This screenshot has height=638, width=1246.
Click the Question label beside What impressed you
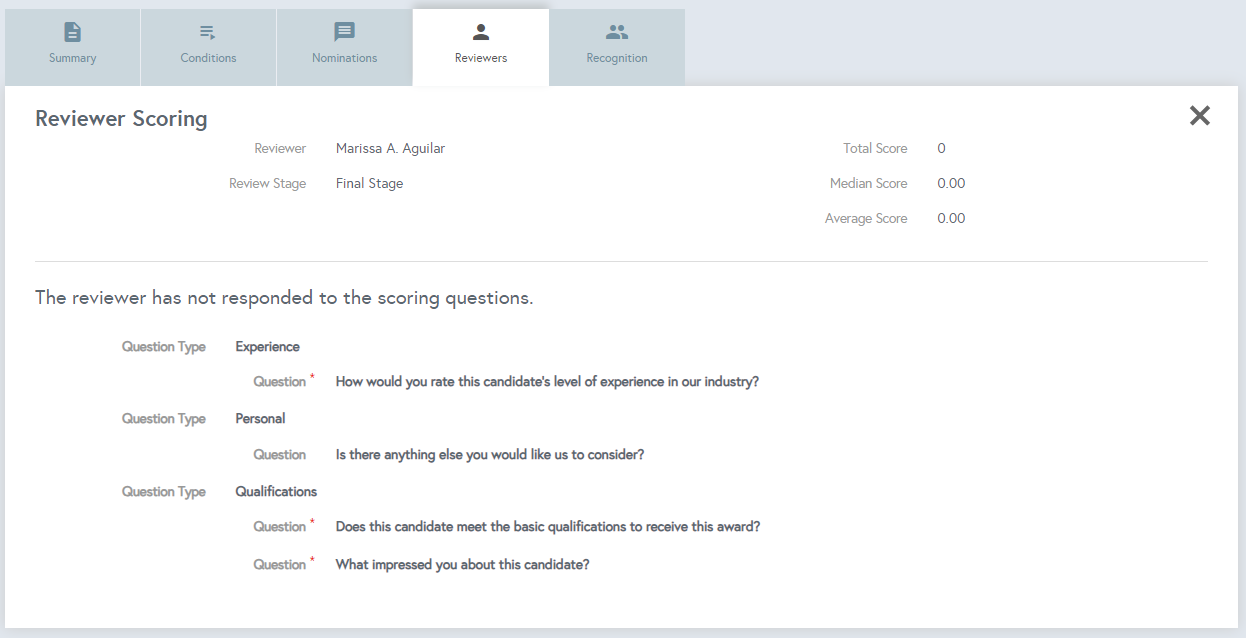279,565
